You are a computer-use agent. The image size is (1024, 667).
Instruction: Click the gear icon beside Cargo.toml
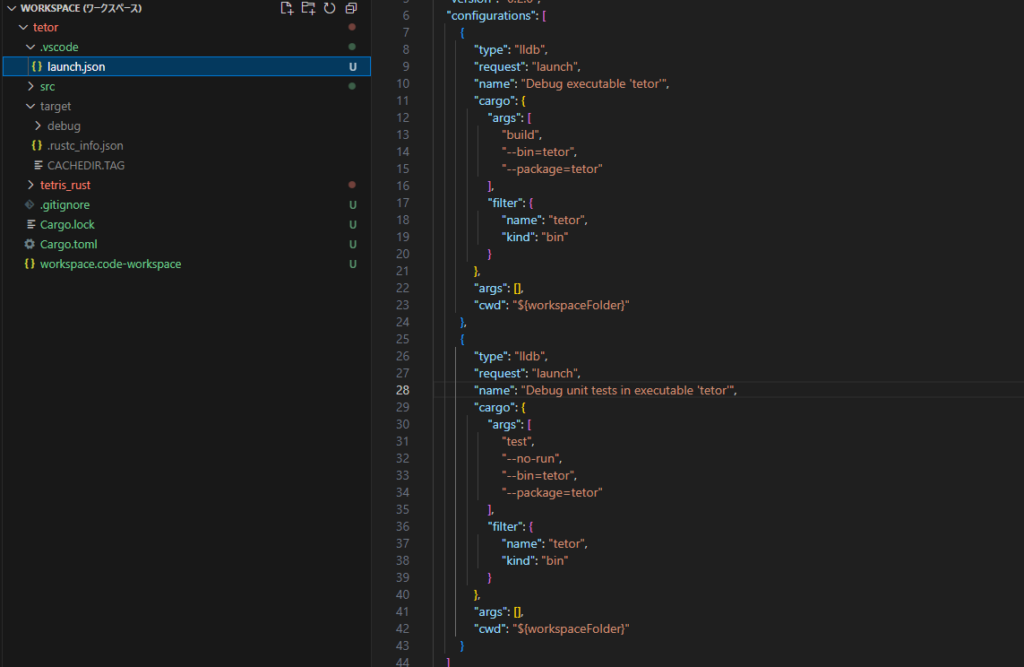pyautogui.click(x=29, y=244)
